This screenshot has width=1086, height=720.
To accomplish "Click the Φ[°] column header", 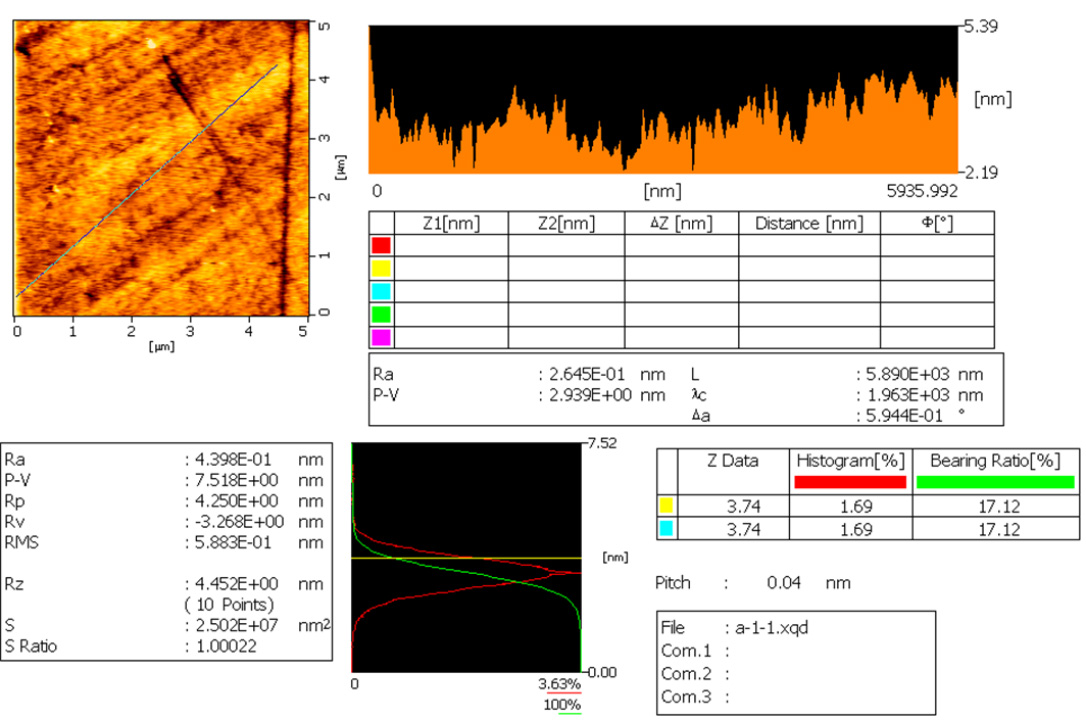I will [936, 223].
